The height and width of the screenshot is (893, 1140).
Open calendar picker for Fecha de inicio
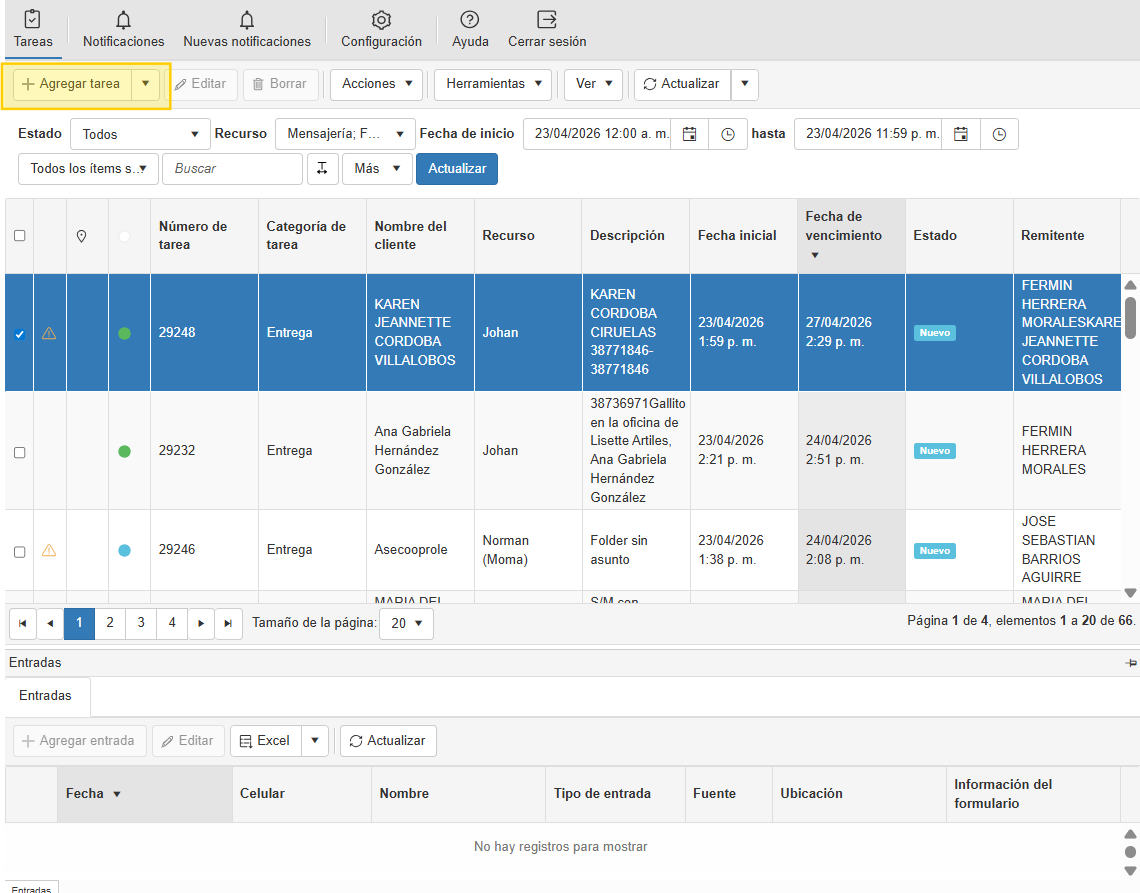pyautogui.click(x=689, y=134)
